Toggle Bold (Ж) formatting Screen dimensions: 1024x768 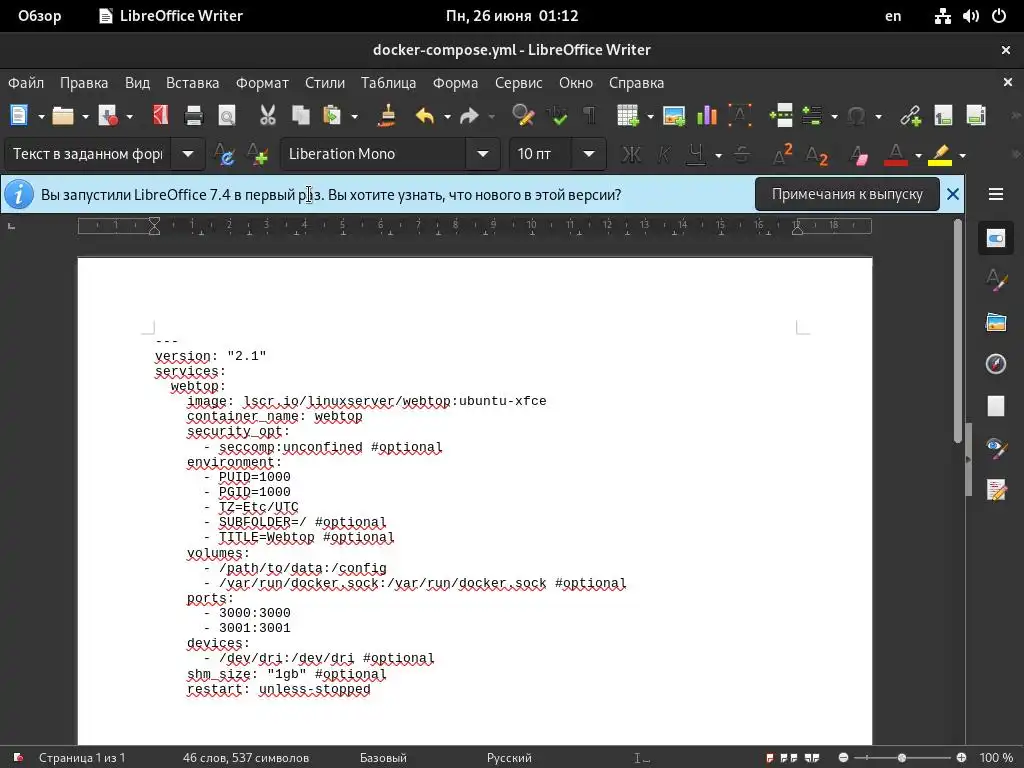point(631,154)
